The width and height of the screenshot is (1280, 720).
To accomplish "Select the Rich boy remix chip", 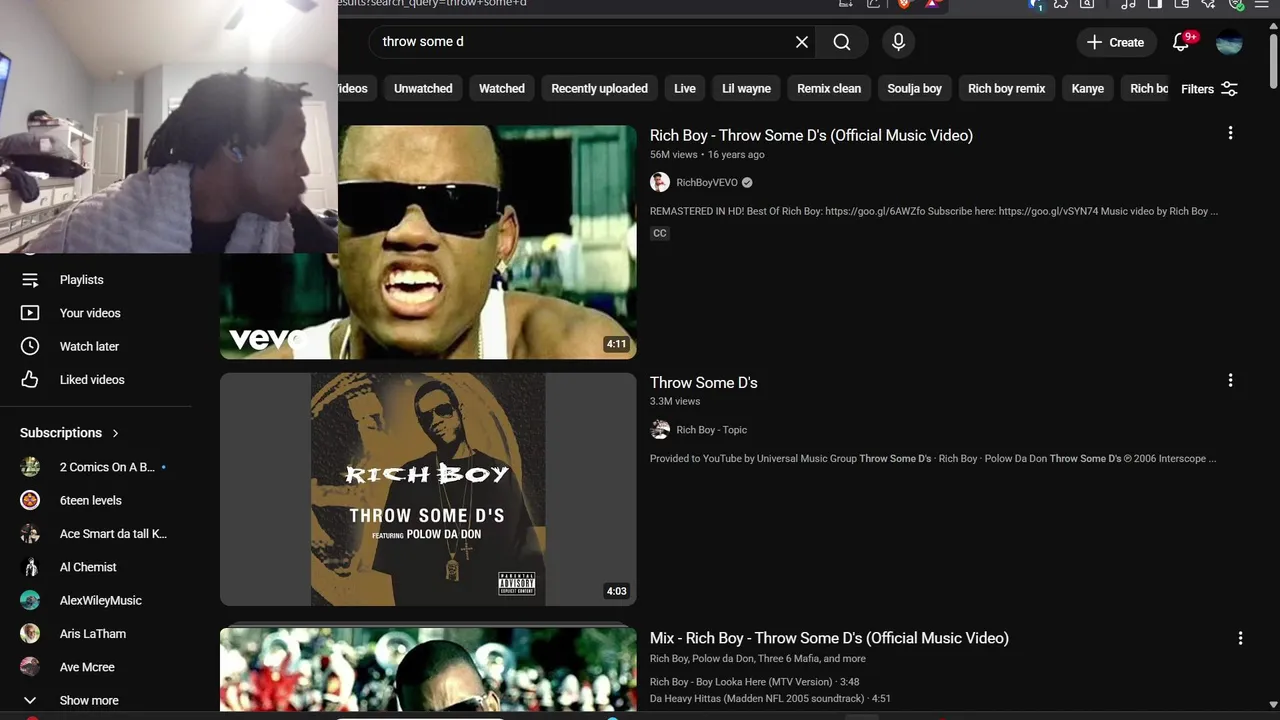I will (x=1007, y=89).
